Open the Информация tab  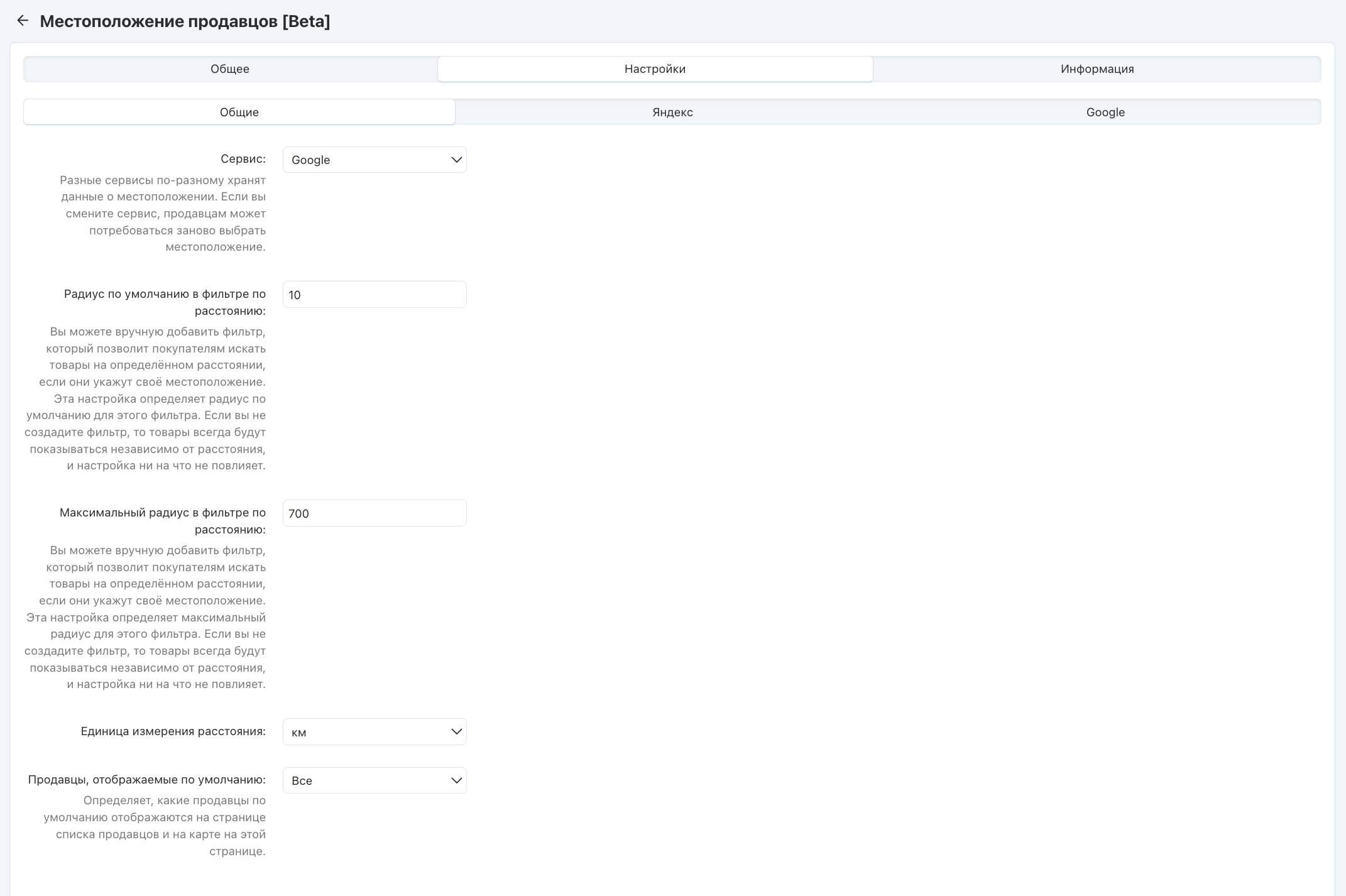tap(1097, 69)
